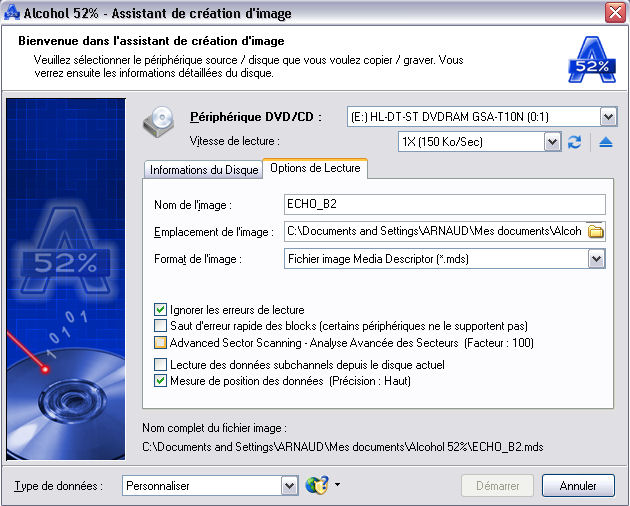Click the Alcohol 52% logo in header
This screenshot has width=630, height=506.
click(x=590, y=59)
